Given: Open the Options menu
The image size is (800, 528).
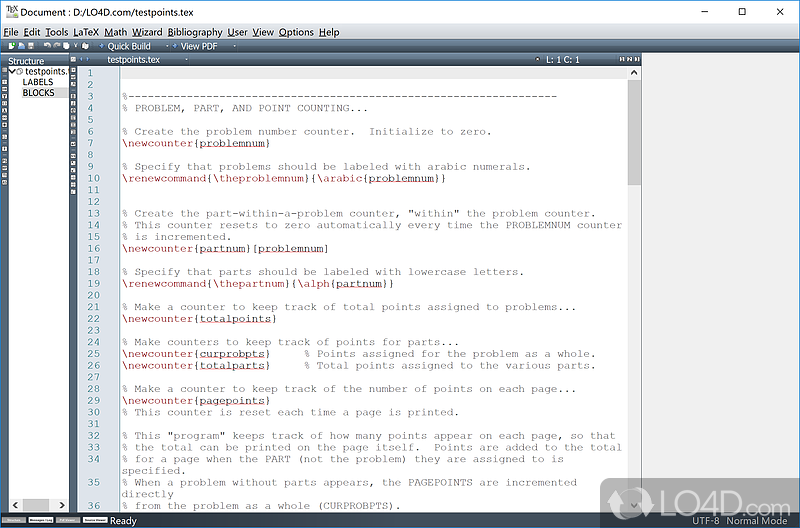Looking at the screenshot, I should coord(296,32).
